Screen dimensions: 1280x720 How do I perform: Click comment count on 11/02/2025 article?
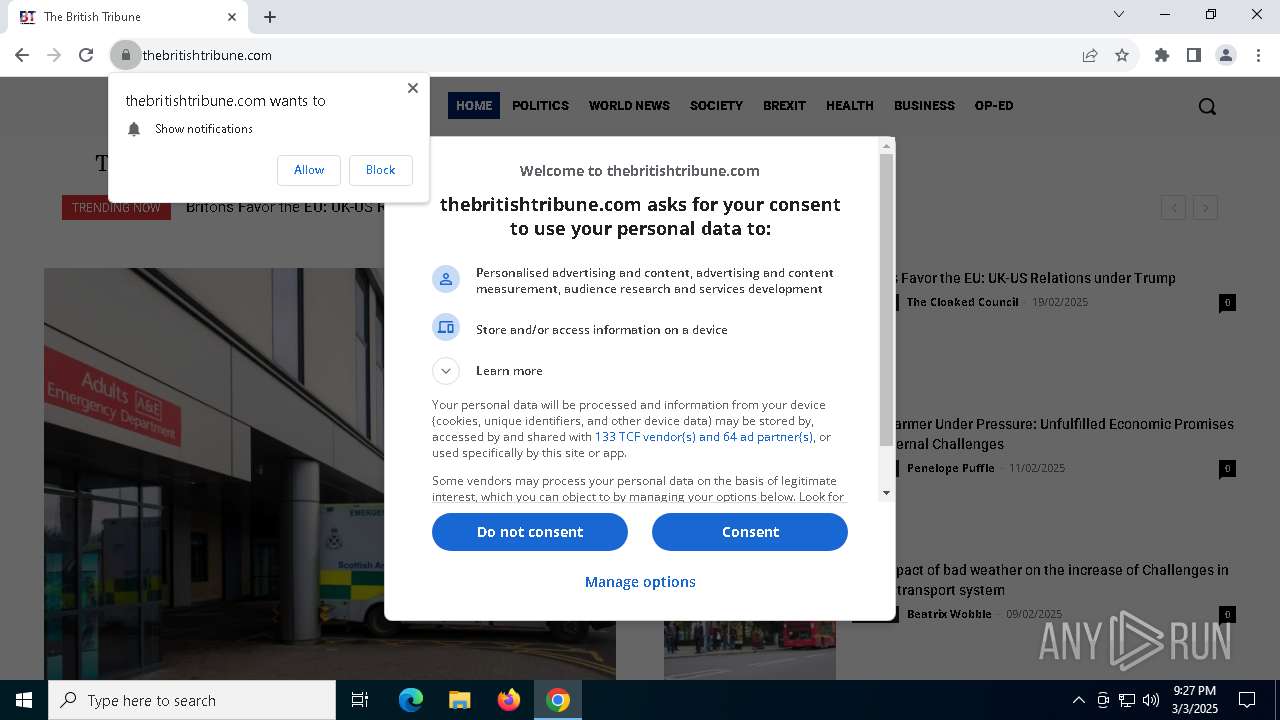(1227, 468)
